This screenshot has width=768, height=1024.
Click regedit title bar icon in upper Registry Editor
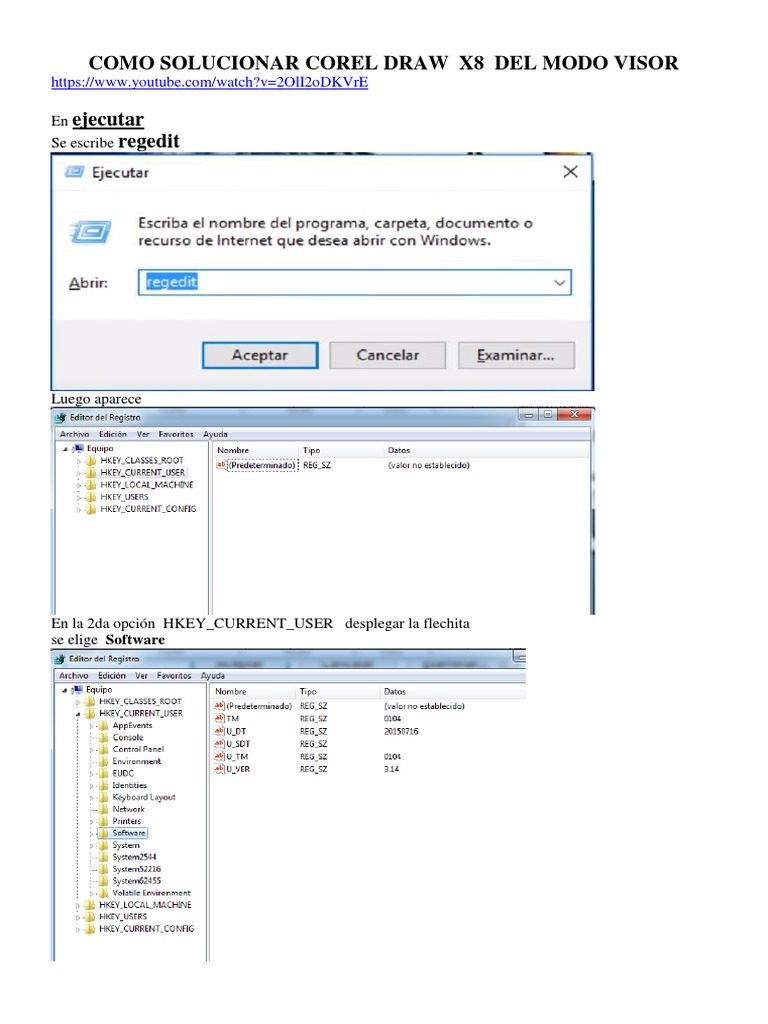click(61, 418)
